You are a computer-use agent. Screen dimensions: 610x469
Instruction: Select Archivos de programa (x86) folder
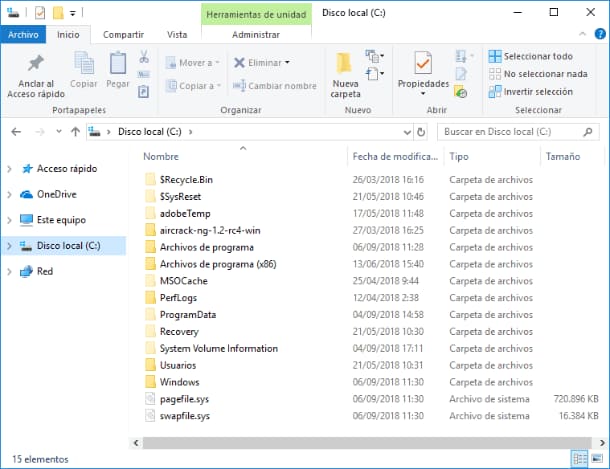[218, 264]
